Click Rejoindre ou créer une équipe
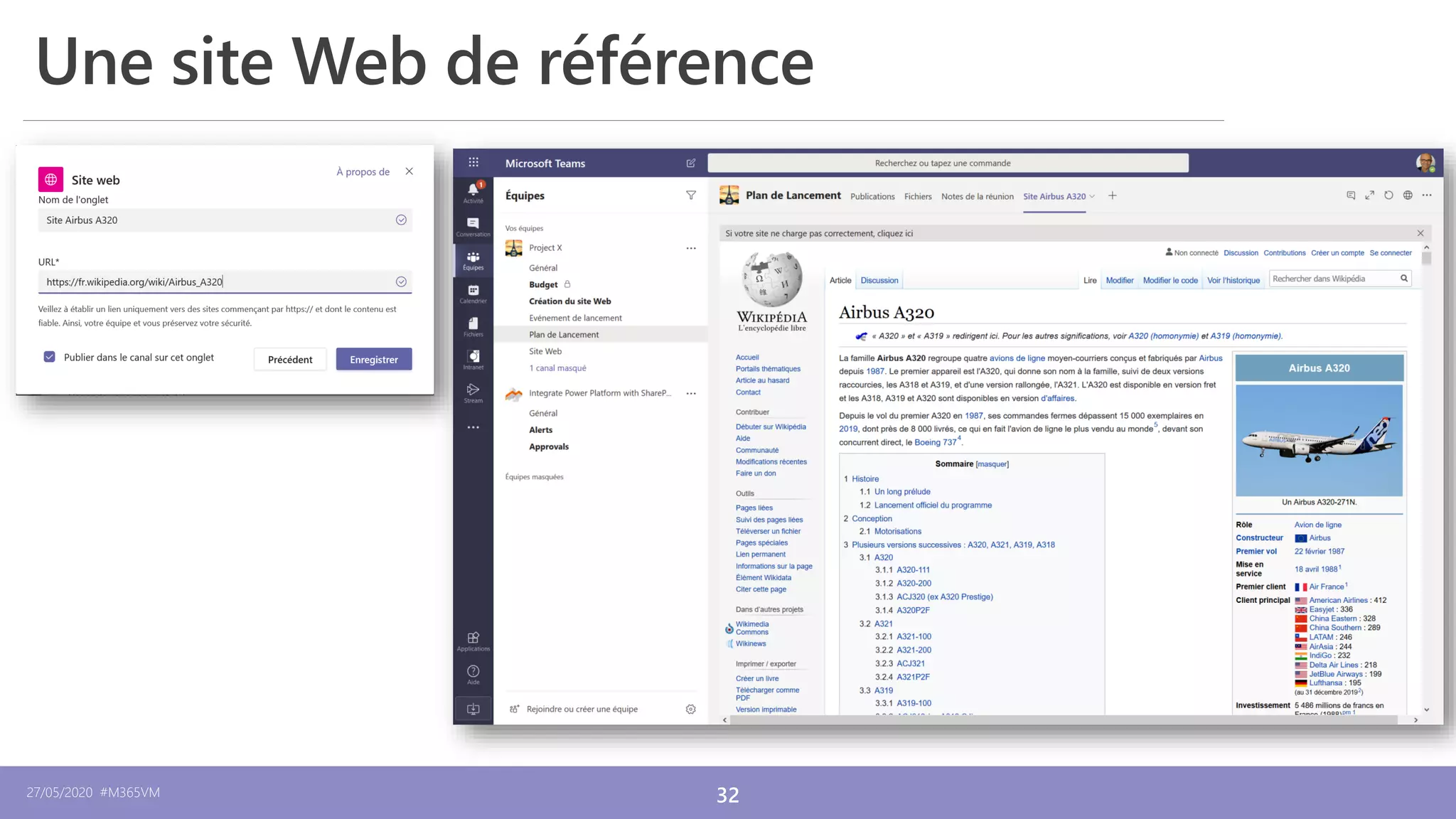Viewport: 1456px width, 819px height. coord(582,709)
